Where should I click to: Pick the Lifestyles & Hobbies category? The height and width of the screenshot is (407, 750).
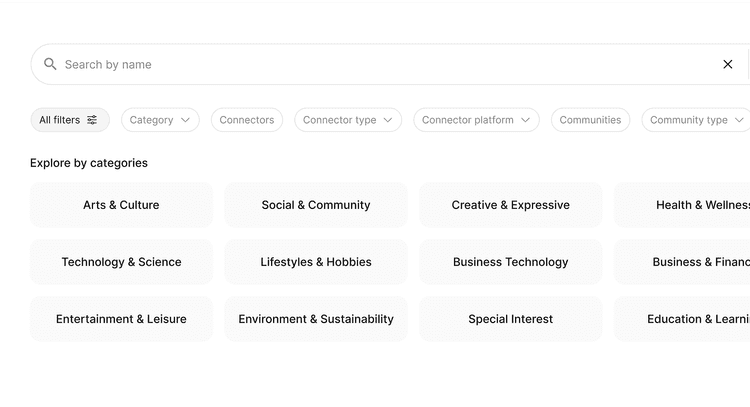(x=316, y=262)
